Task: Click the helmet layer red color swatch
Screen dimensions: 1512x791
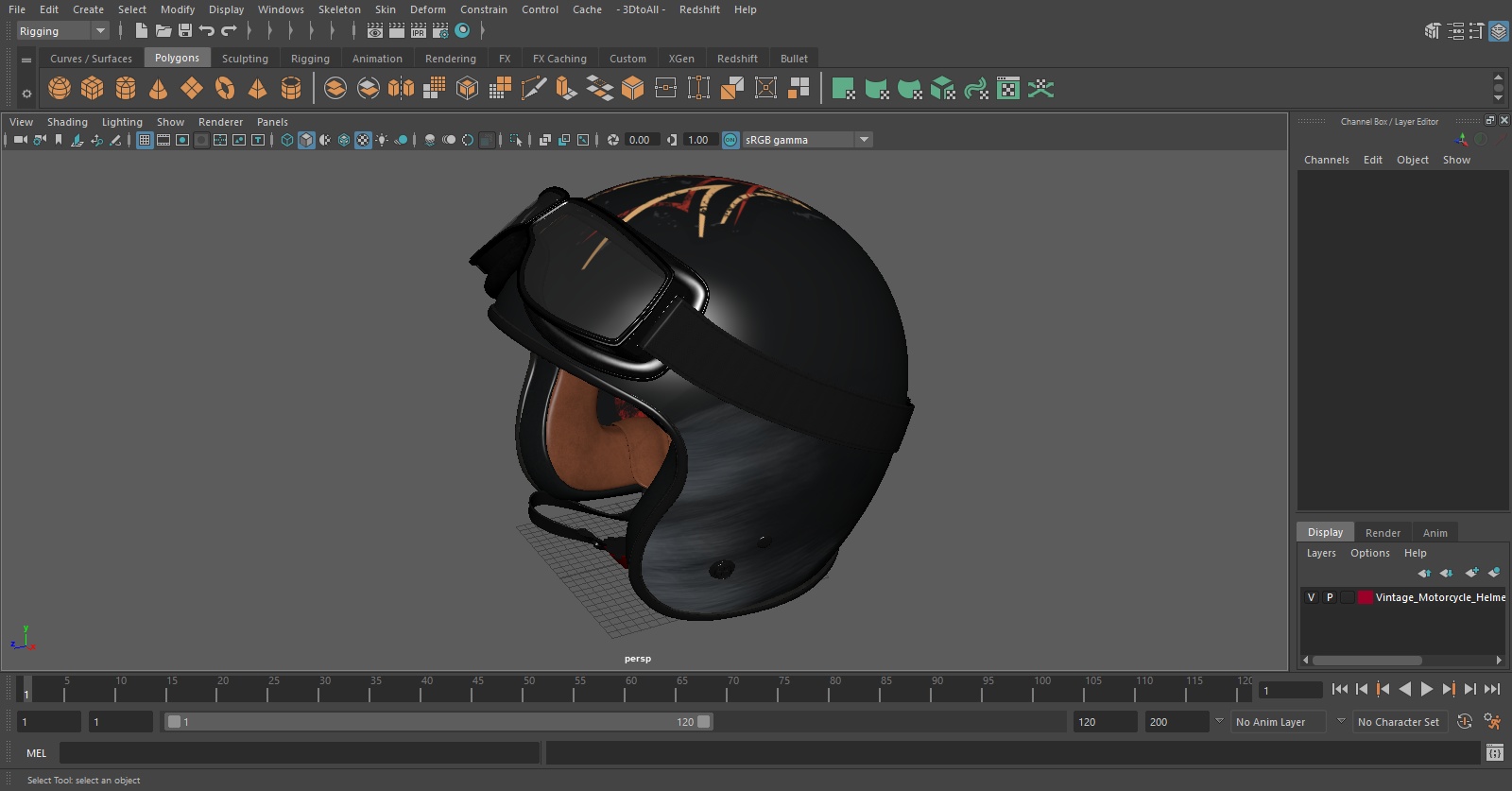Action: [1366, 597]
